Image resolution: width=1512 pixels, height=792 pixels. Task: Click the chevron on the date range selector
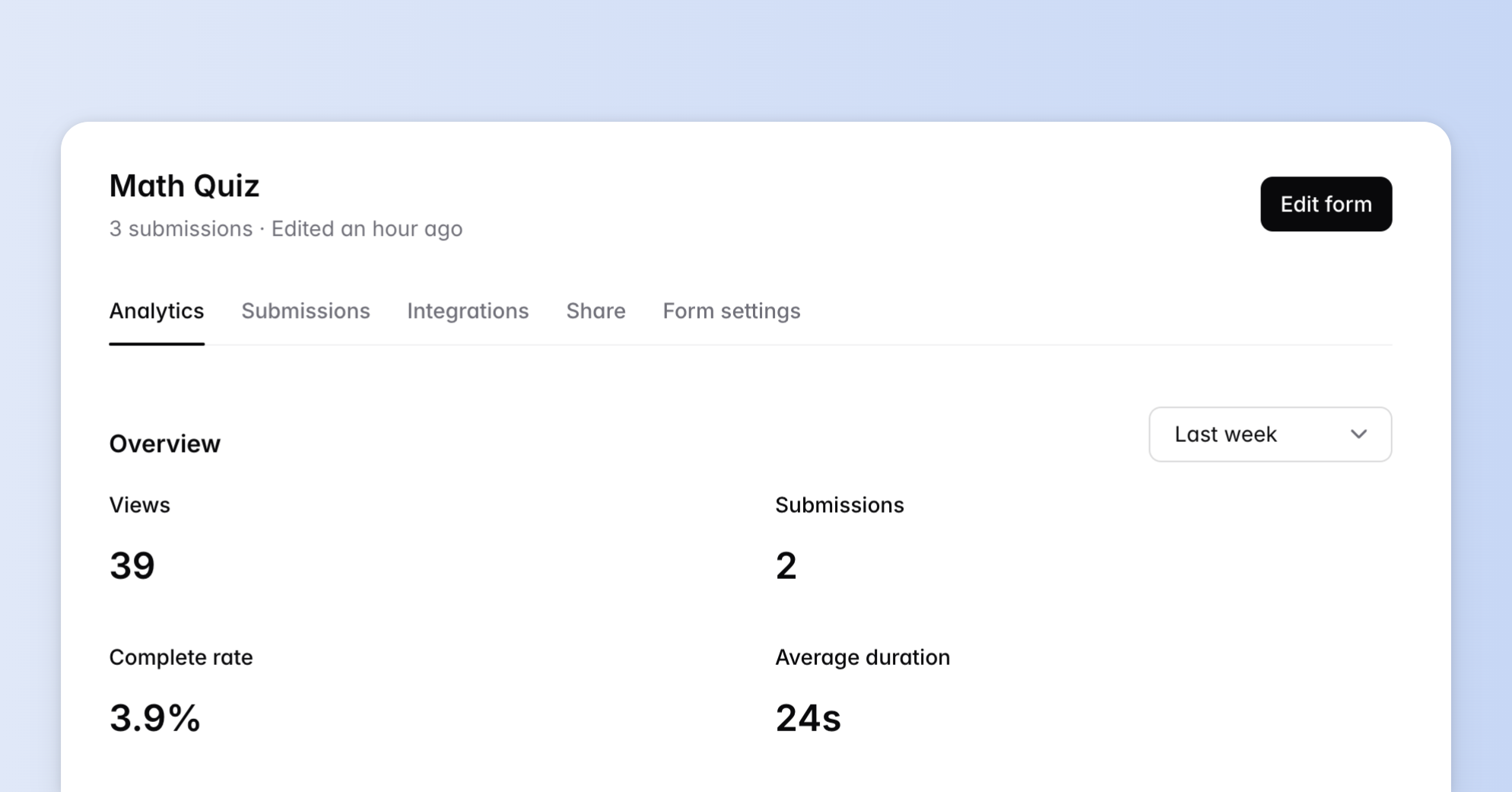pyautogui.click(x=1359, y=434)
